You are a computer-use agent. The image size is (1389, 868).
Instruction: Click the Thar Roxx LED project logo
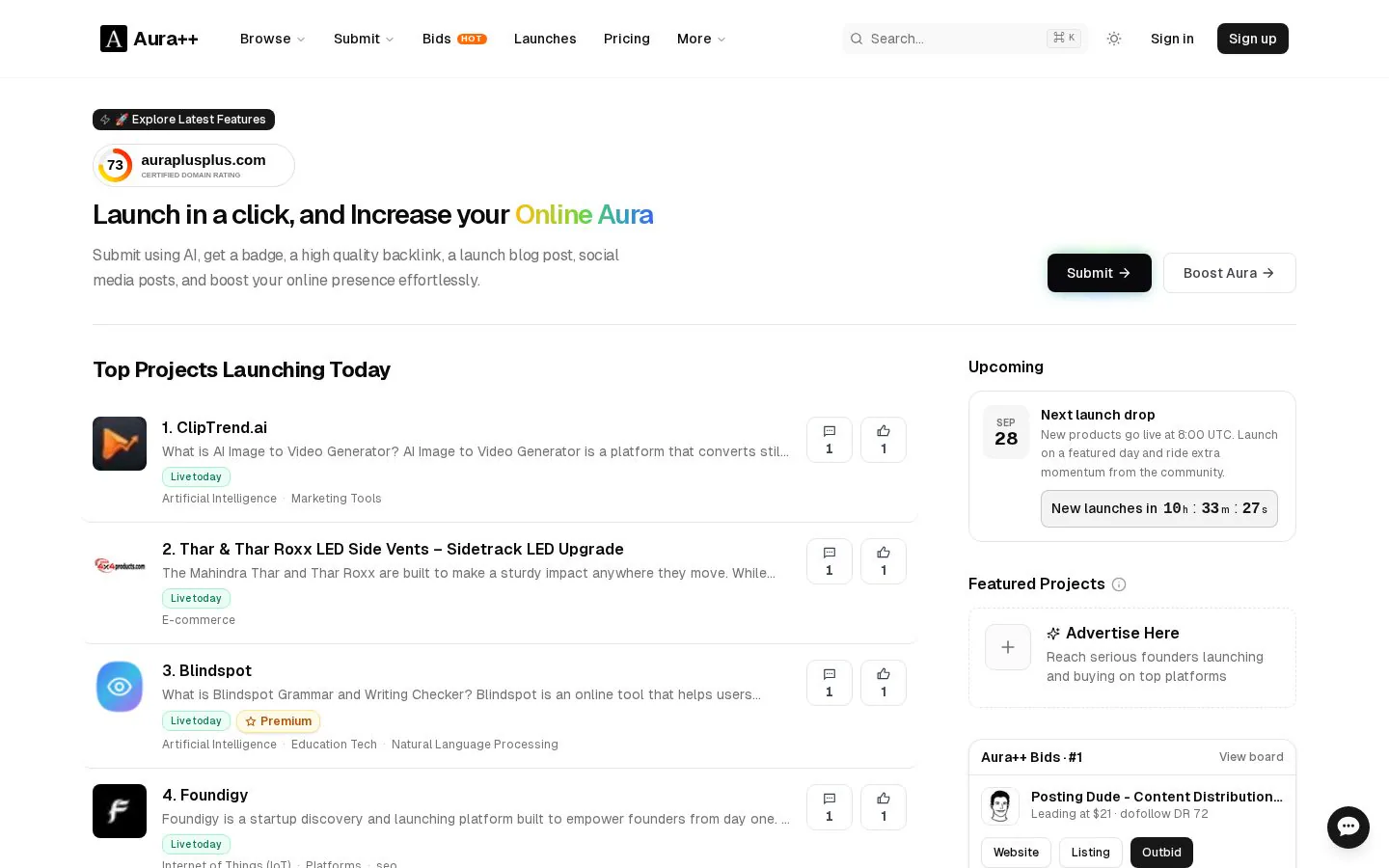(x=120, y=565)
